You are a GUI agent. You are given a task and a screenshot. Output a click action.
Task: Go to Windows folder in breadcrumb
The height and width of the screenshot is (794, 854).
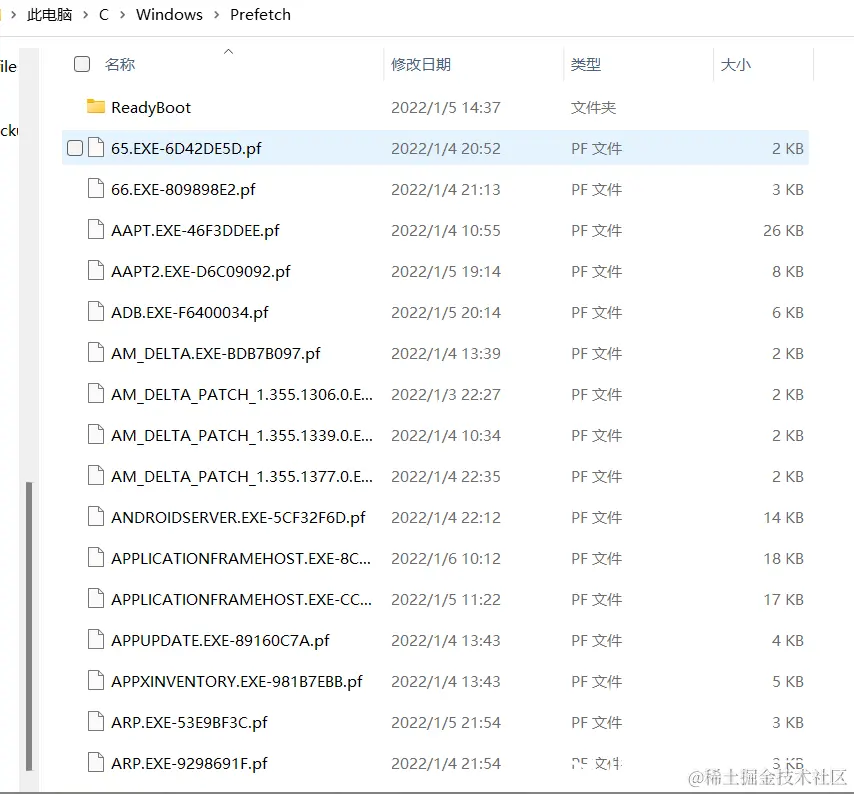coord(169,15)
